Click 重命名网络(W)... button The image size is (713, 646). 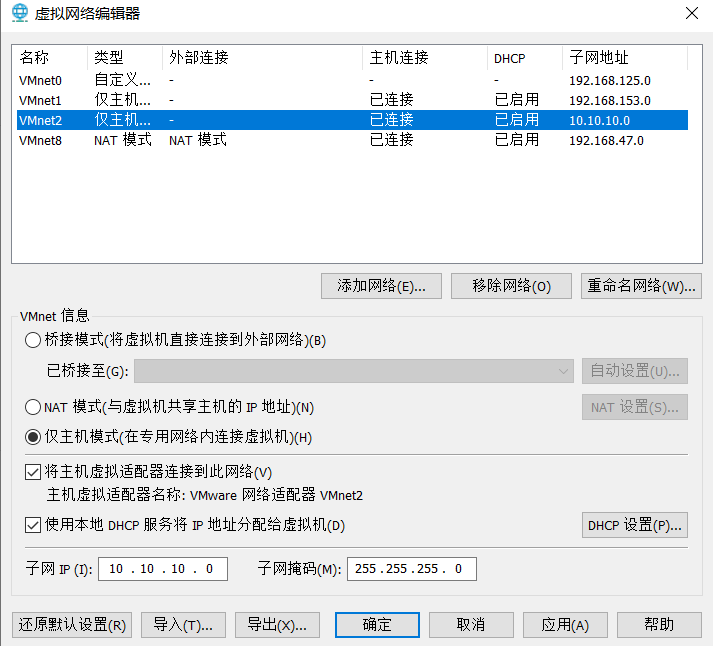pyautogui.click(x=641, y=286)
